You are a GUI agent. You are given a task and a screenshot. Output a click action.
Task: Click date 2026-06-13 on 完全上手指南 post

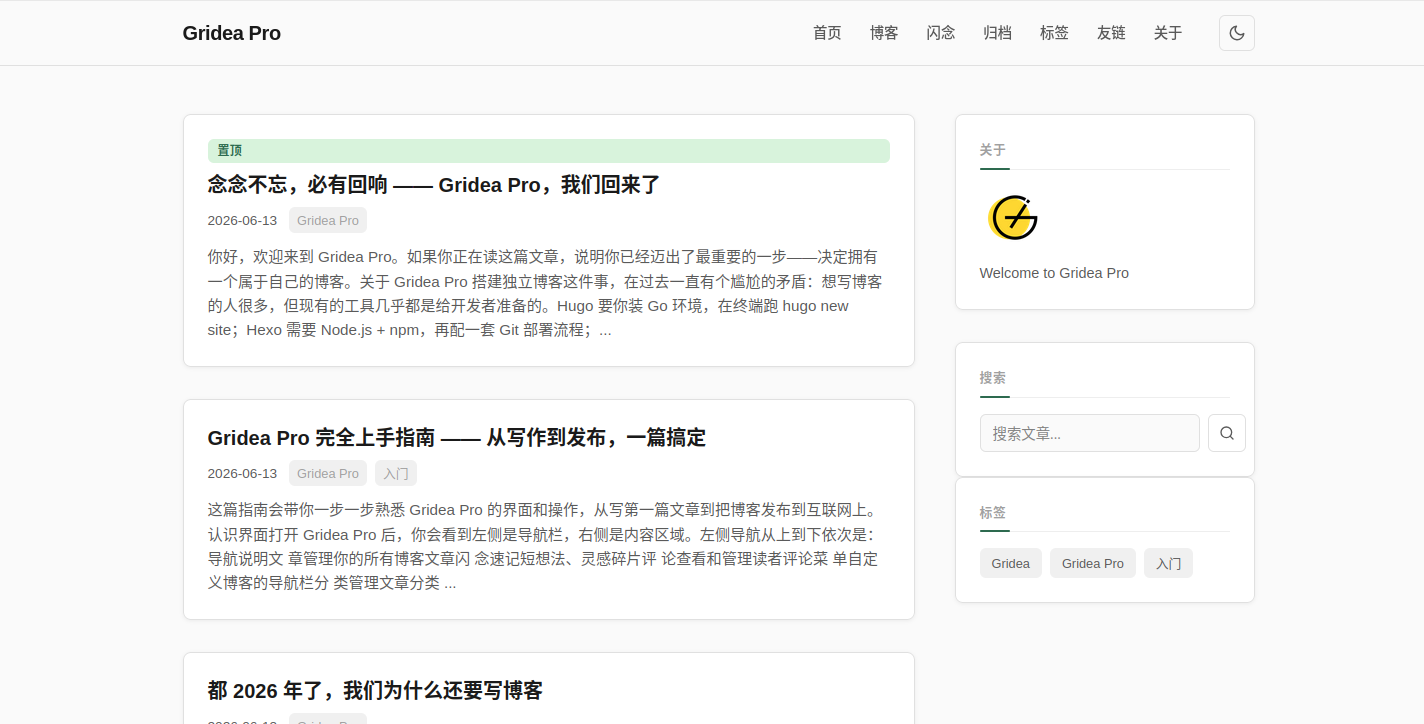242,473
